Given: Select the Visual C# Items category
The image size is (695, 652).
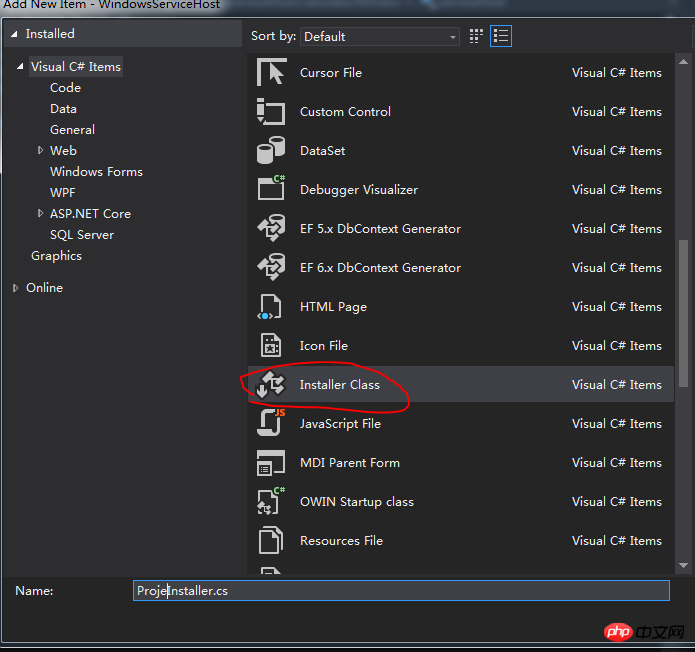Looking at the screenshot, I should click(x=76, y=66).
